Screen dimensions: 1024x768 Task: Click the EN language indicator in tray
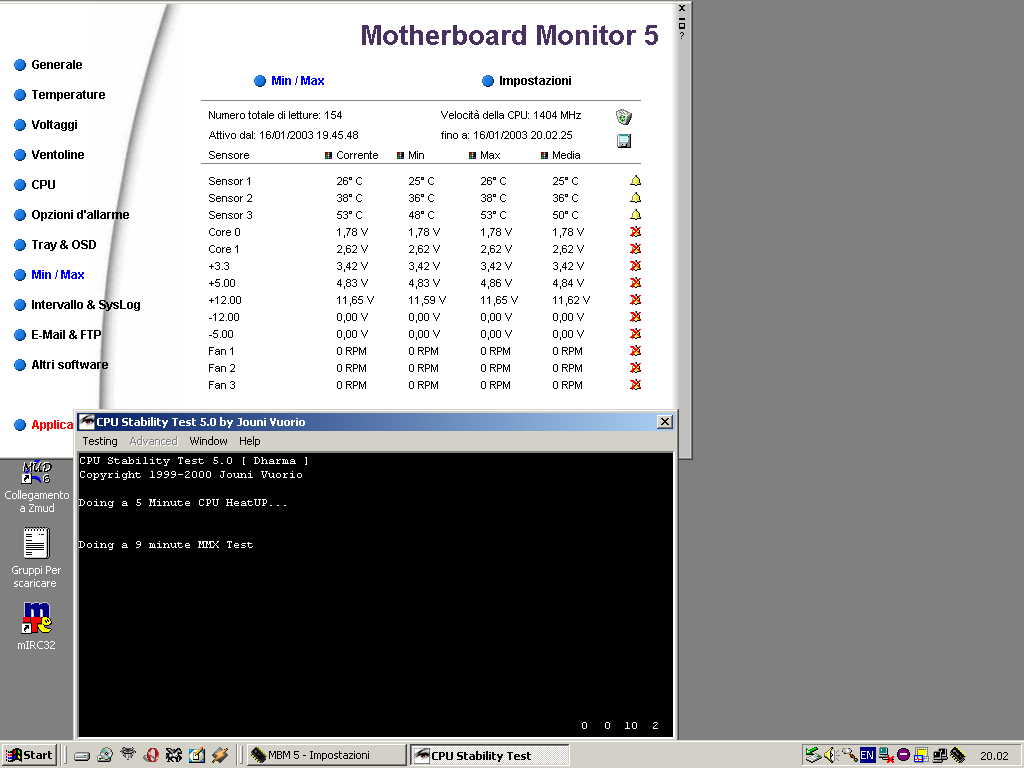867,756
